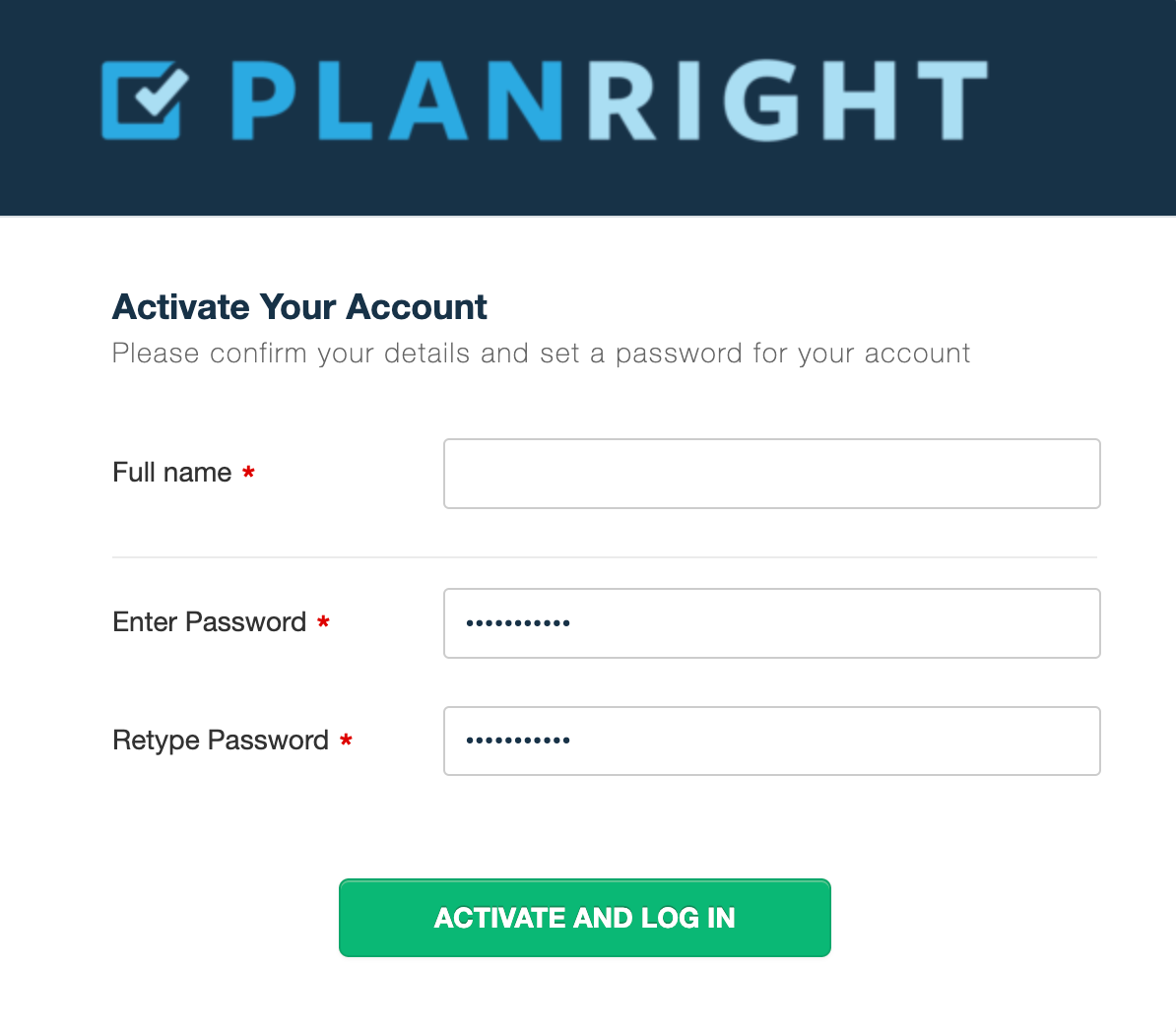Click the "Full name" label text
1176x1032 pixels.
click(x=172, y=473)
